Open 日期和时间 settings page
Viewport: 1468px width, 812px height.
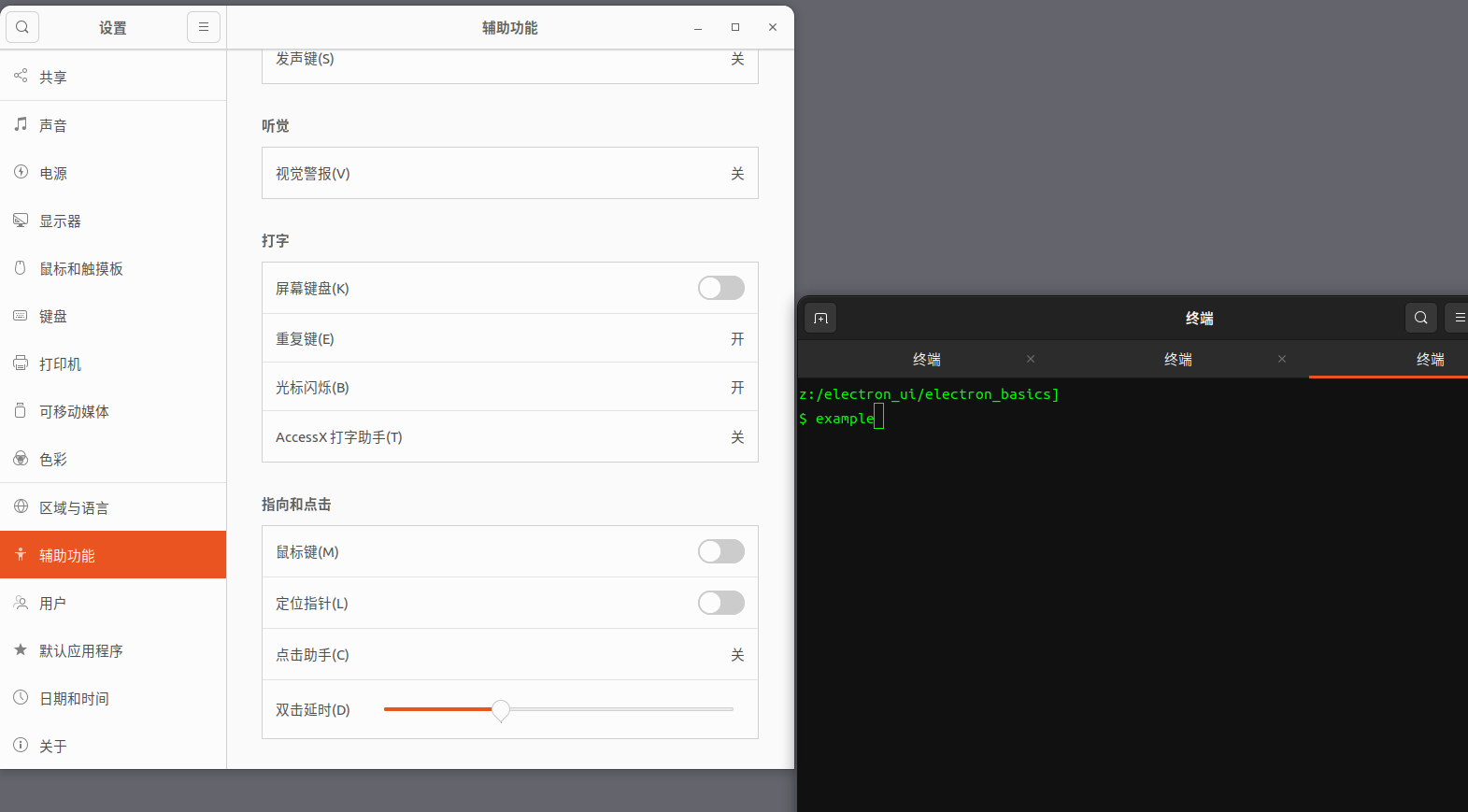click(113, 698)
